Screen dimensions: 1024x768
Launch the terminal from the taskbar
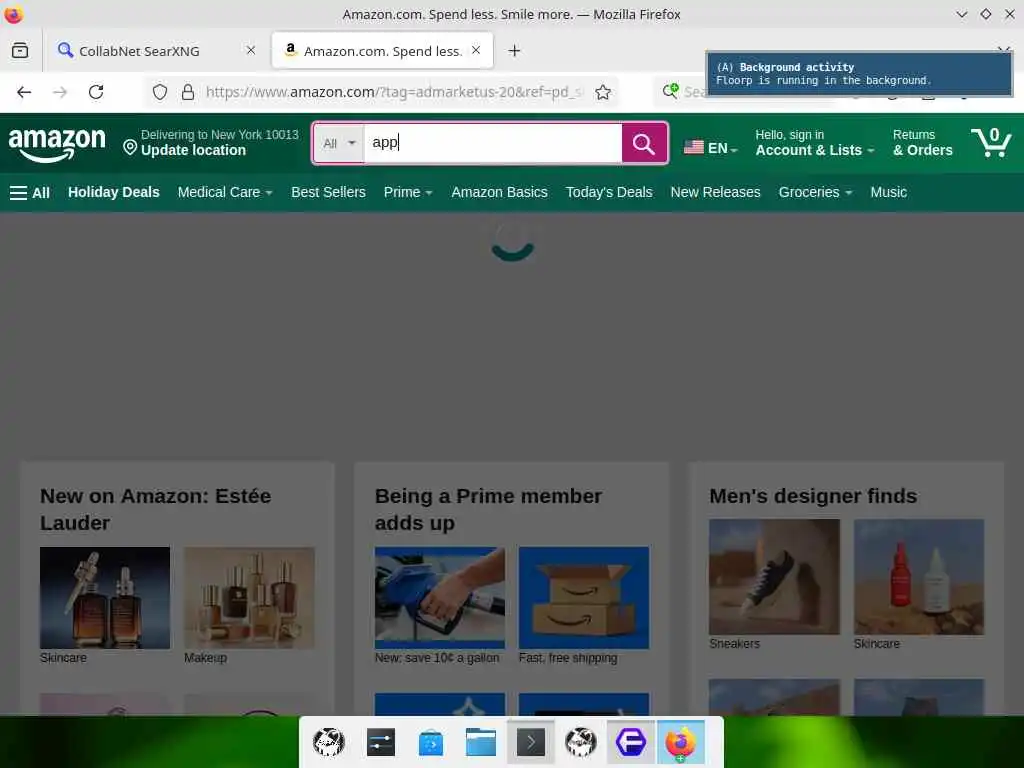click(531, 743)
